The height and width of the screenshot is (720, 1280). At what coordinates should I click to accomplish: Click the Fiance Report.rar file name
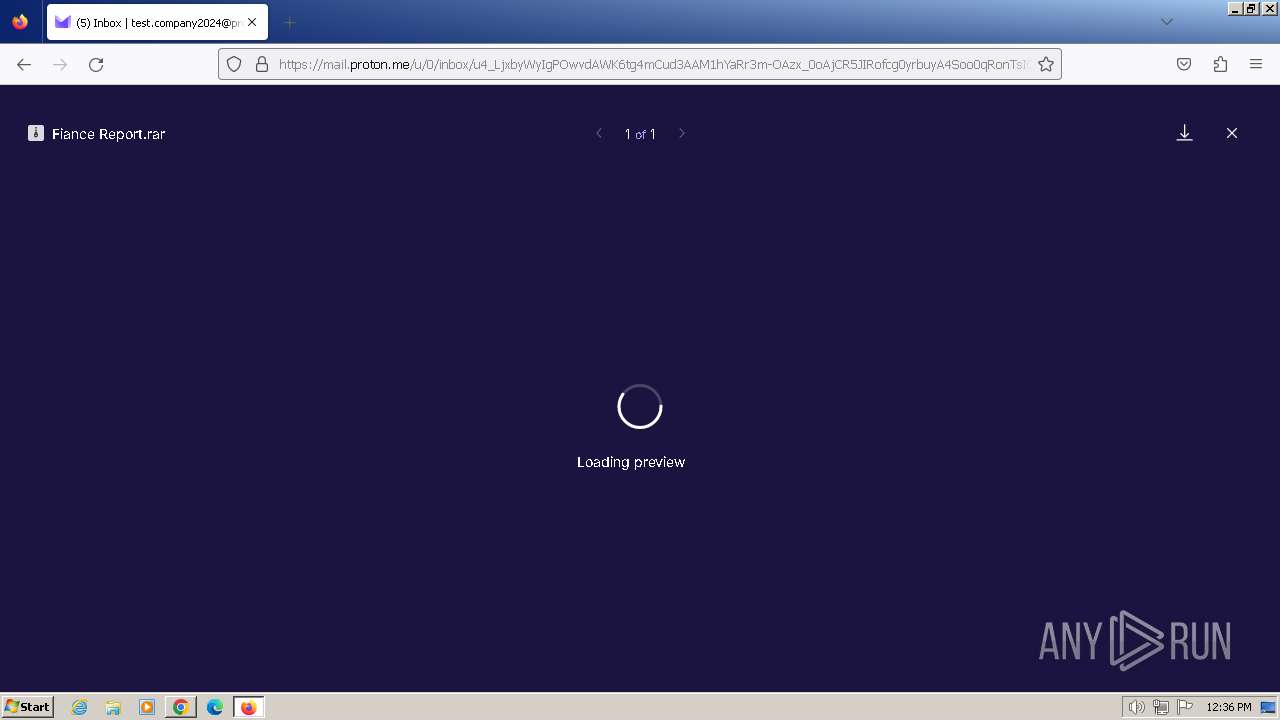tap(108, 134)
